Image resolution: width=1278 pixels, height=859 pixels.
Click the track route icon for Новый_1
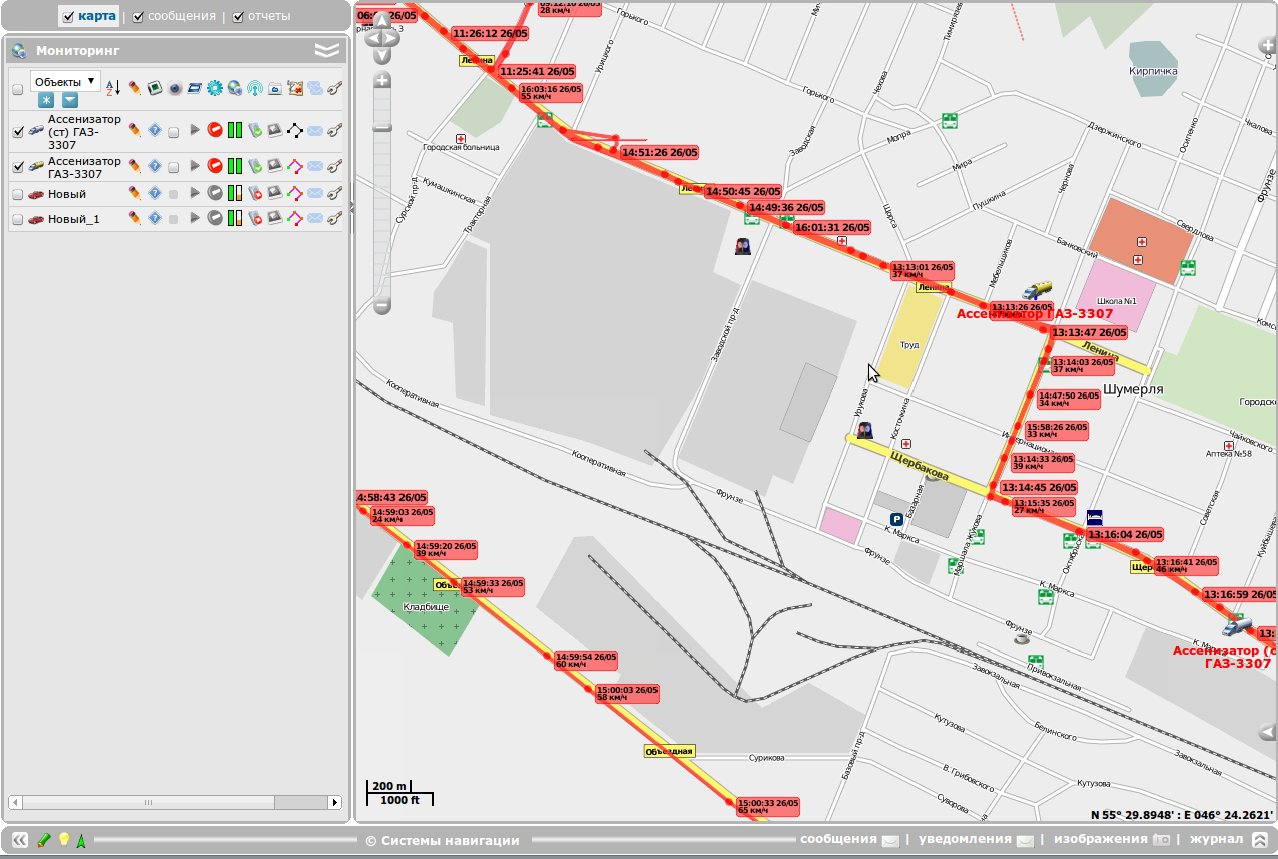click(x=295, y=218)
